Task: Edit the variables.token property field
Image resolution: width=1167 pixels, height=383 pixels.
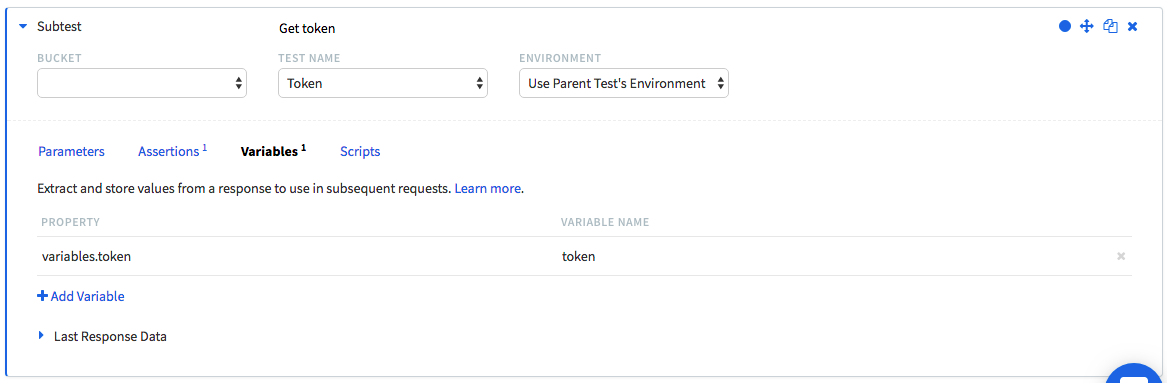Action: point(296,257)
